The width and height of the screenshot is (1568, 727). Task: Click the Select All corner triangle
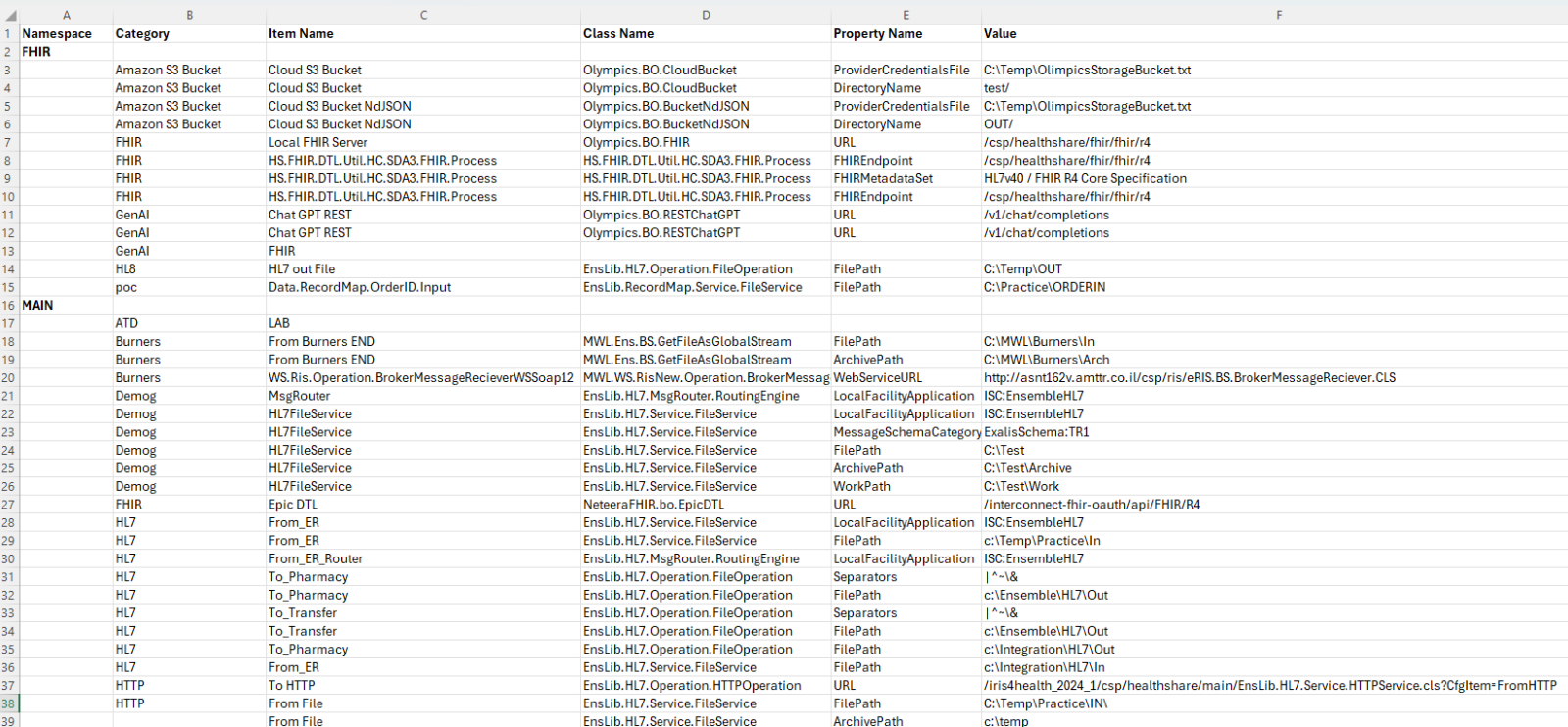[10, 16]
